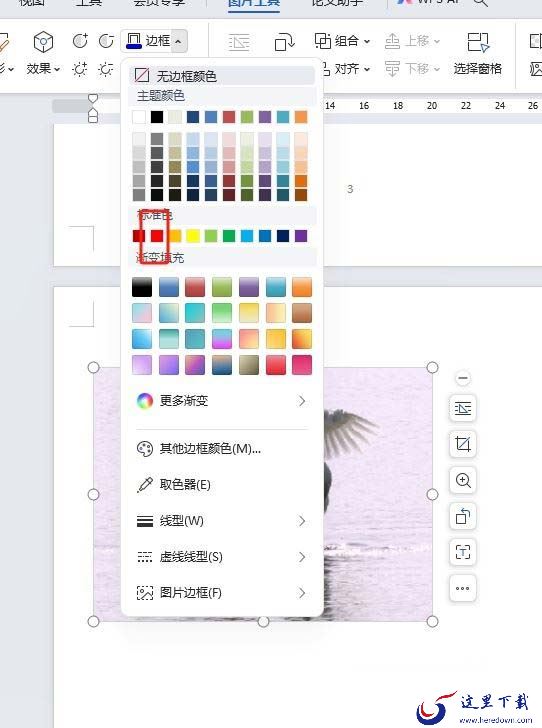The image size is (542, 728).
Task: Open the Dashed Line Style (虚线线型) submenu
Action: [x=222, y=557]
